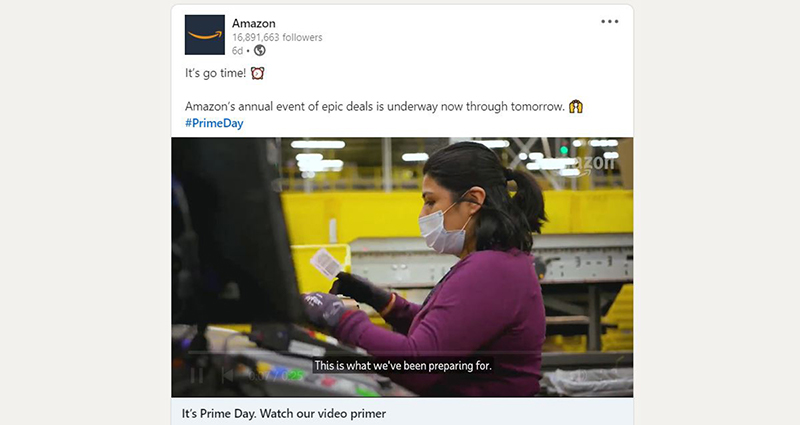Click the 16,891,663 followers count

pos(277,37)
